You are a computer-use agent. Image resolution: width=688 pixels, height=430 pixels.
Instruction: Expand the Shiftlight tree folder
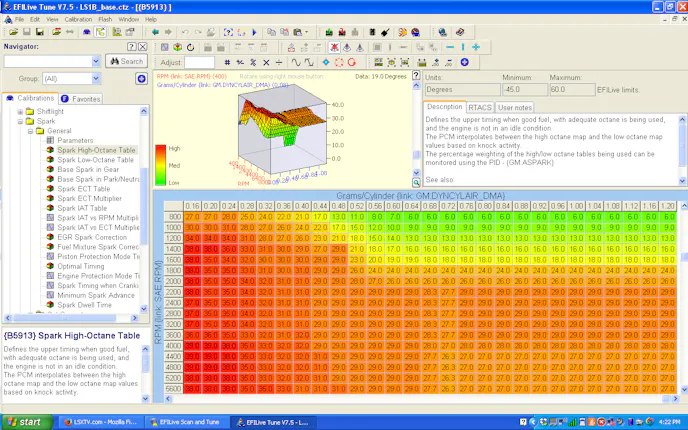pos(19,112)
